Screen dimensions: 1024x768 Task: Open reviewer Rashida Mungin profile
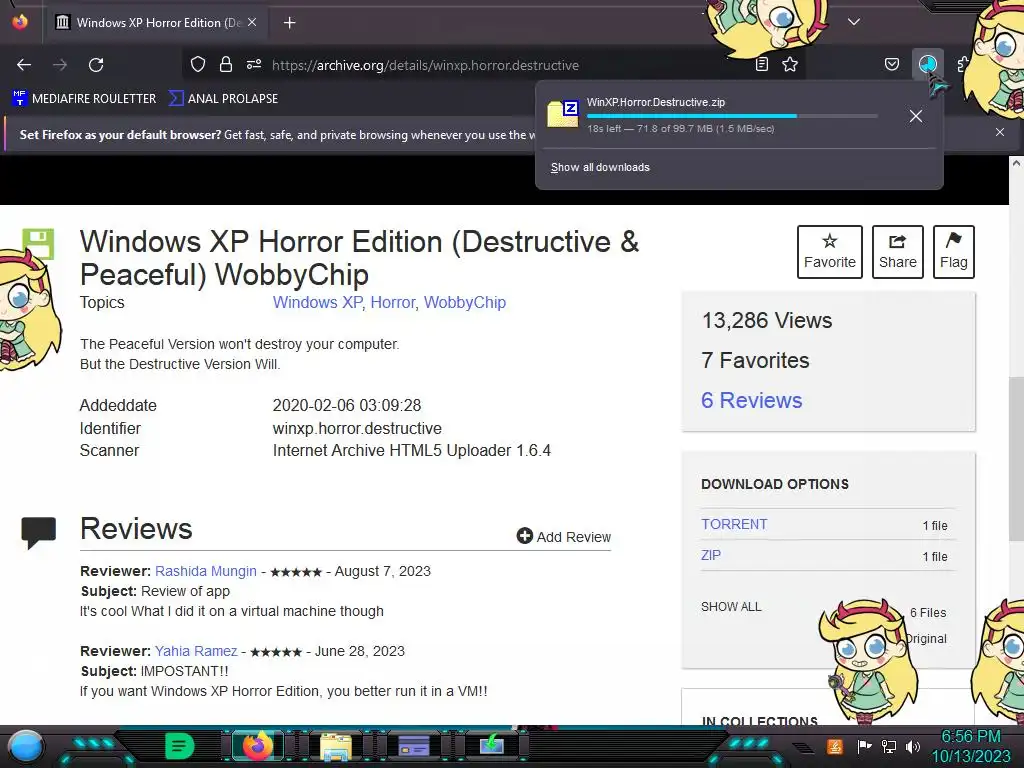(x=206, y=571)
